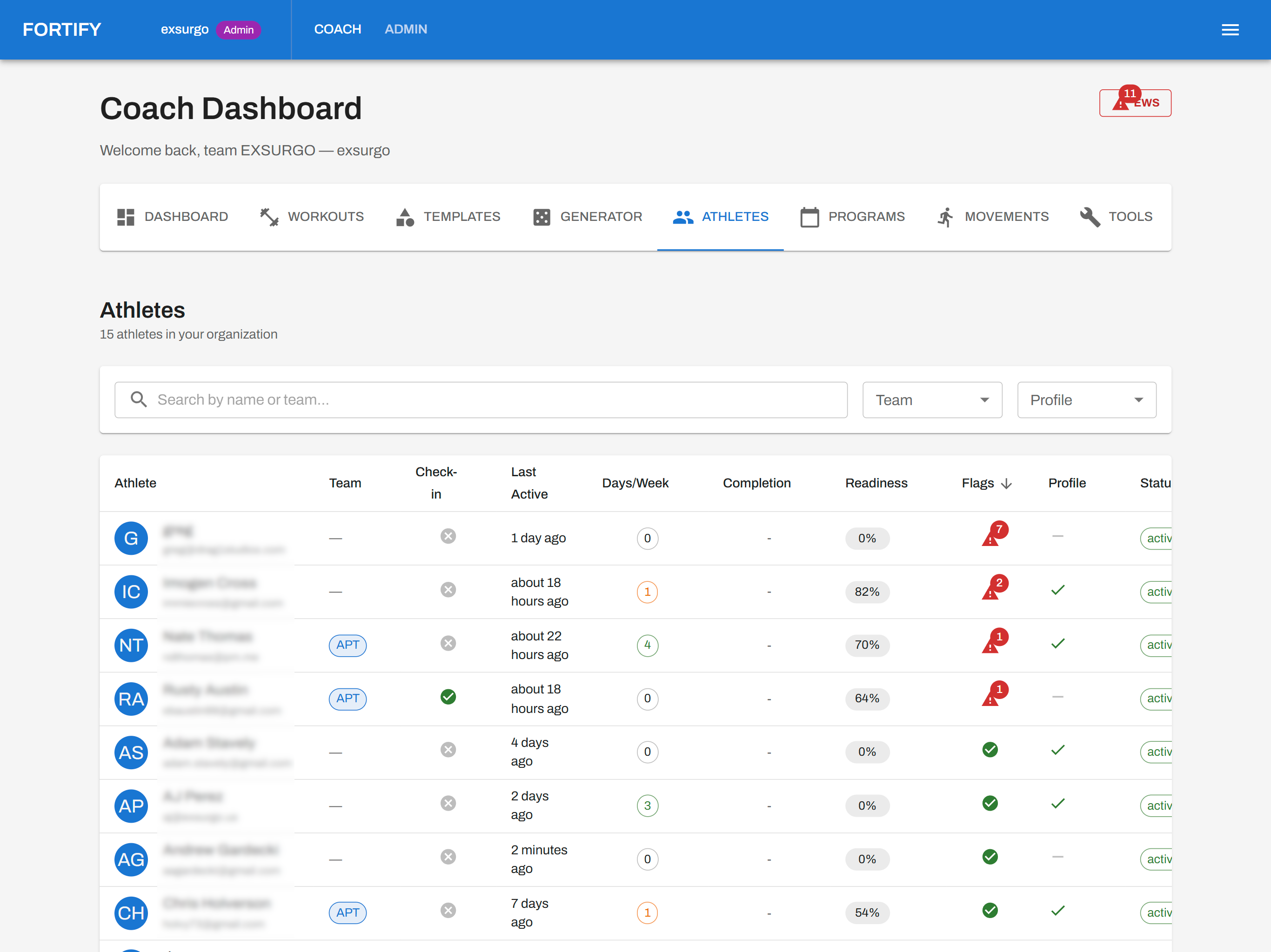Toggle Rusty Austin's green check-in mark
Viewport: 1271px width, 952px height.
(448, 697)
